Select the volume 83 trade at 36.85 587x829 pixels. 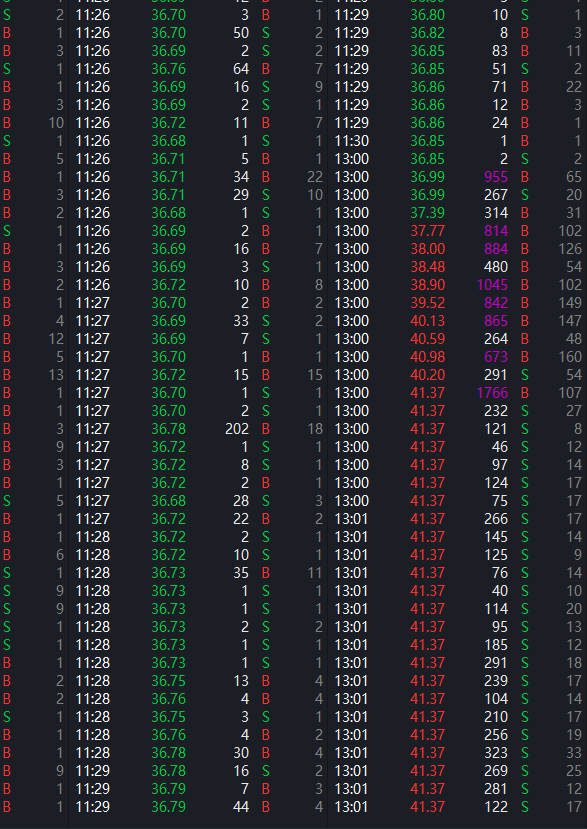click(x=457, y=51)
